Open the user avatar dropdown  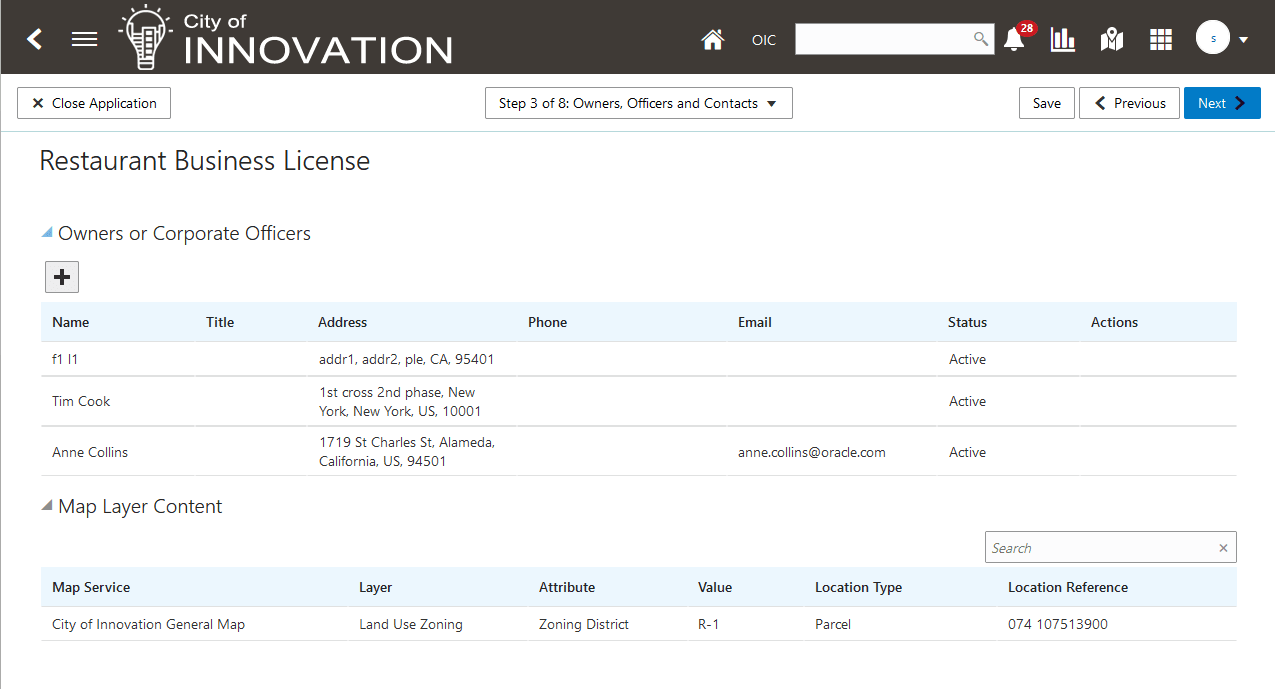click(1222, 39)
